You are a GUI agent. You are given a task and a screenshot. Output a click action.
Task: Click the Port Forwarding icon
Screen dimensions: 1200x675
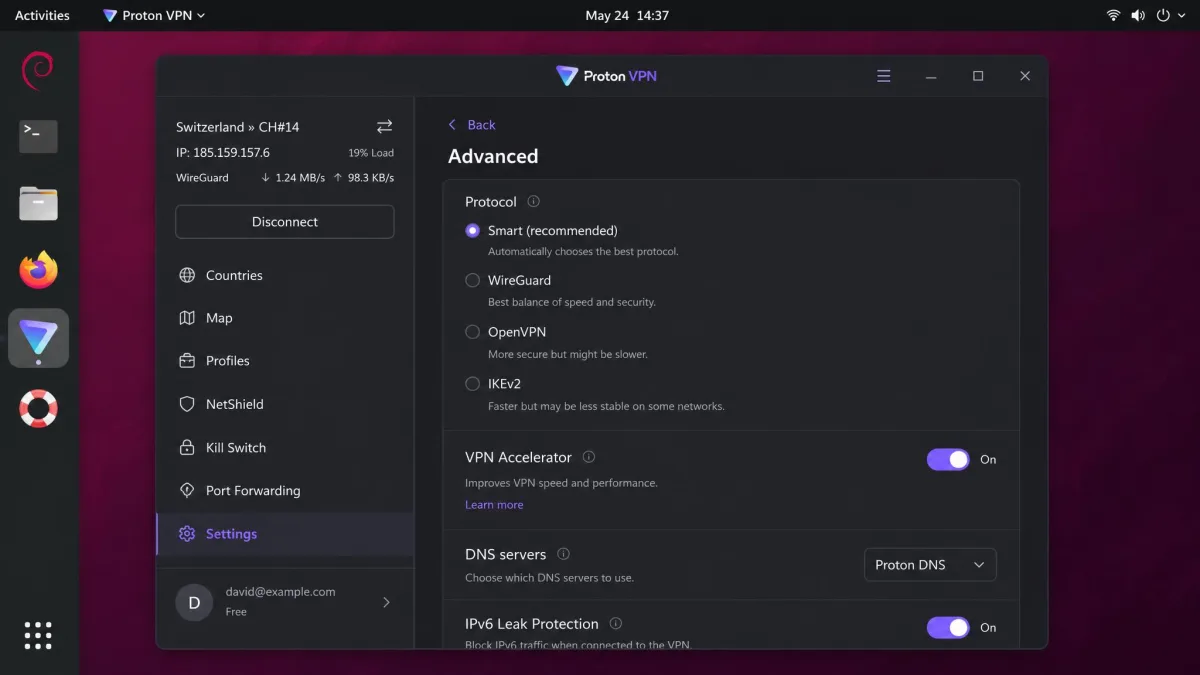pyautogui.click(x=187, y=491)
